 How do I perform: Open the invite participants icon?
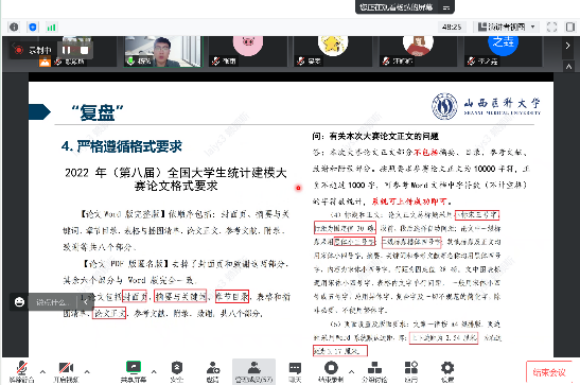pos(213,371)
